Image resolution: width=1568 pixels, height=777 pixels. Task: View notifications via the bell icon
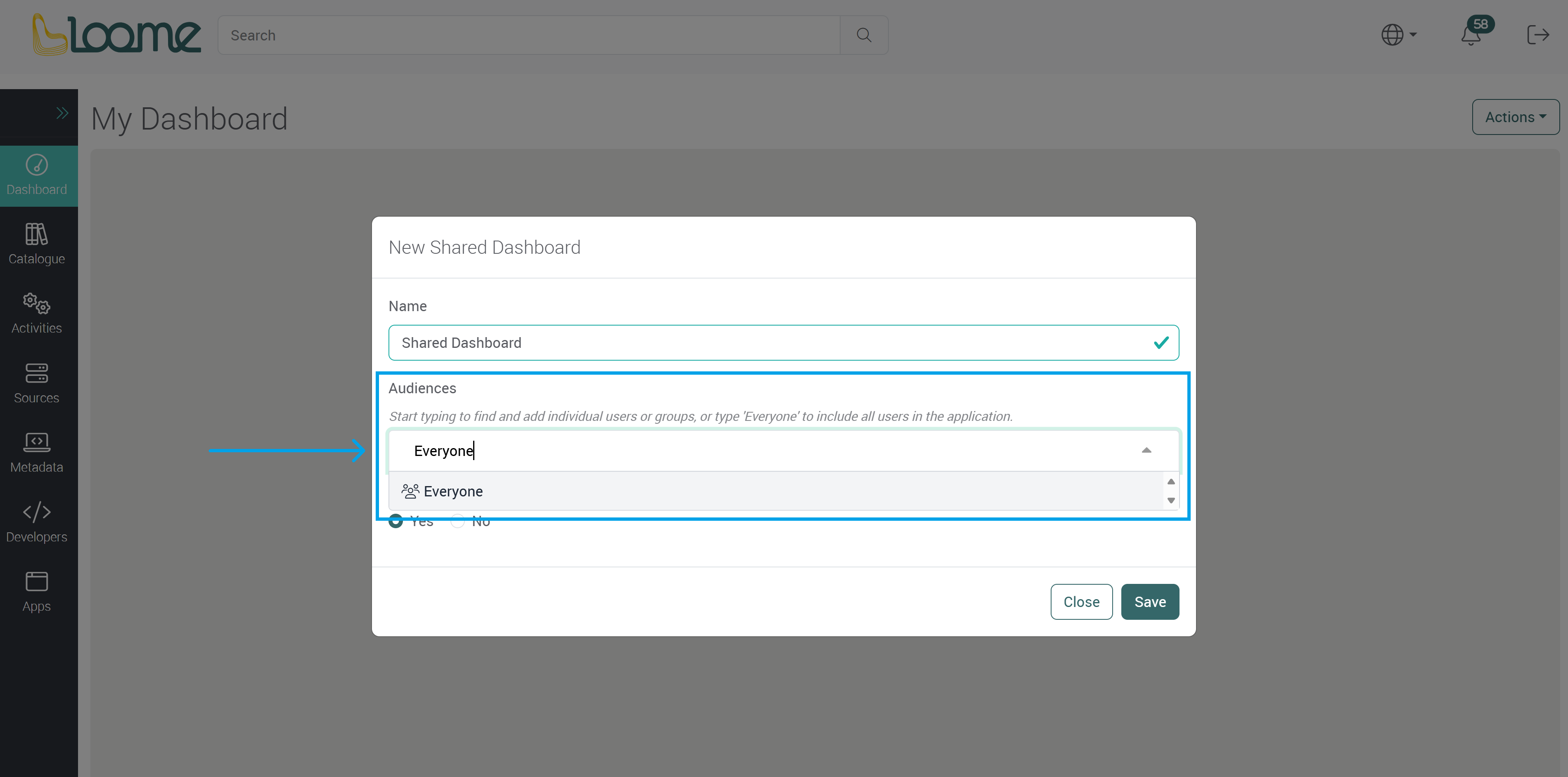click(x=1472, y=36)
